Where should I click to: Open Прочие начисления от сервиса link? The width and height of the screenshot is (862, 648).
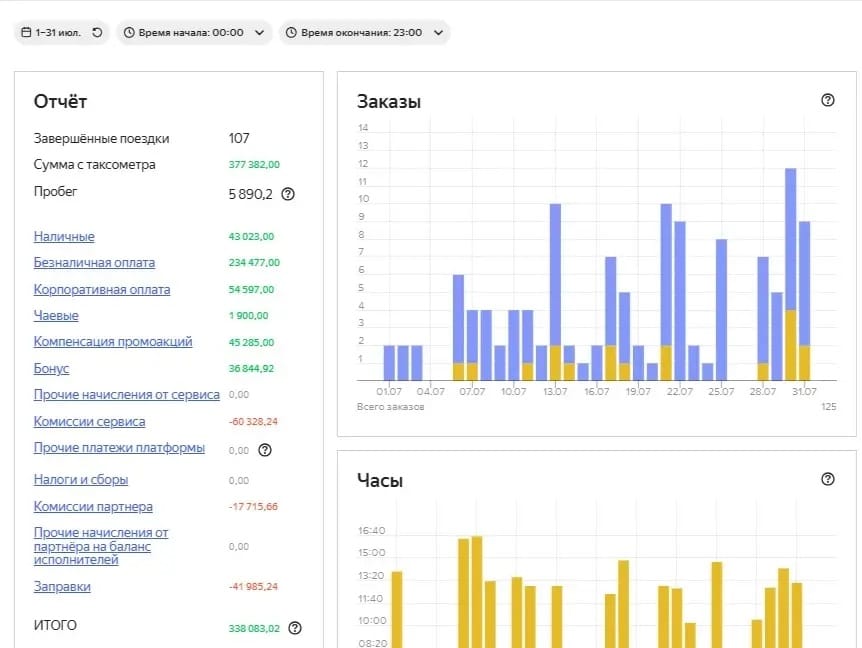pos(126,395)
